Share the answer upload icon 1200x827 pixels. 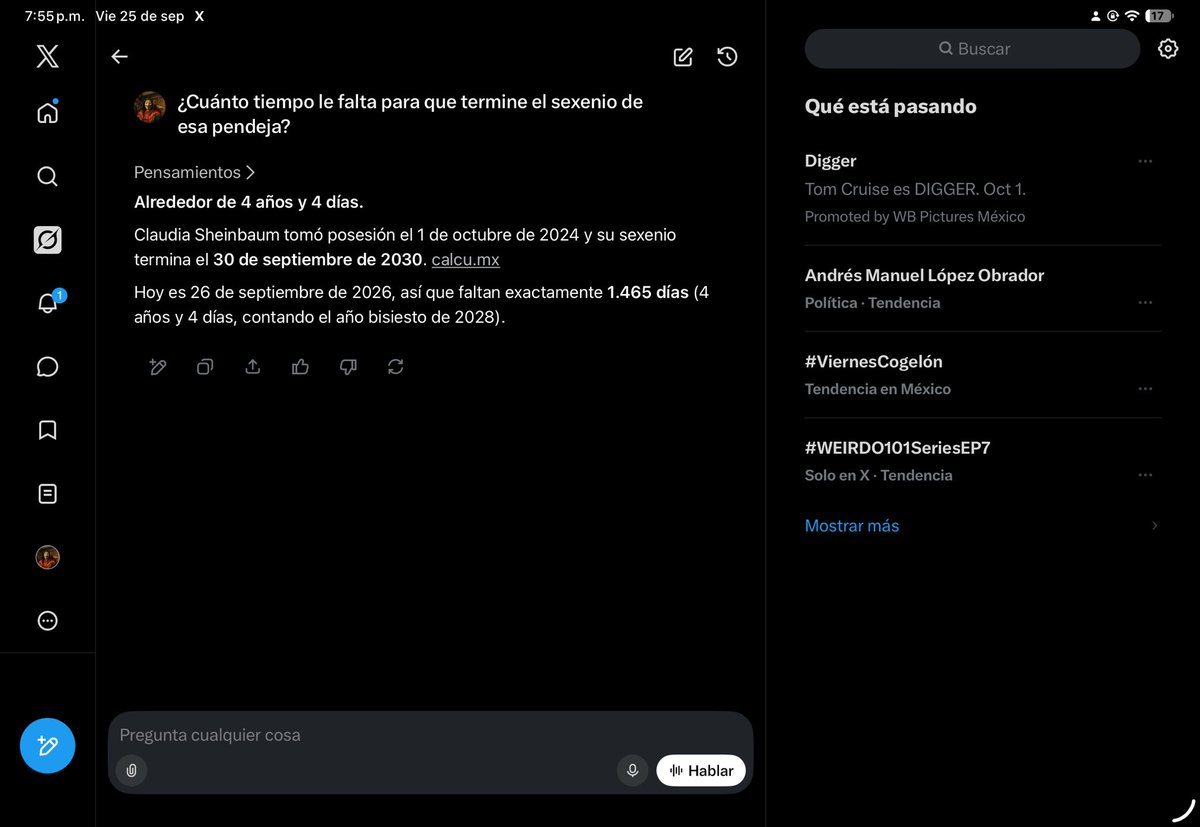click(253, 367)
